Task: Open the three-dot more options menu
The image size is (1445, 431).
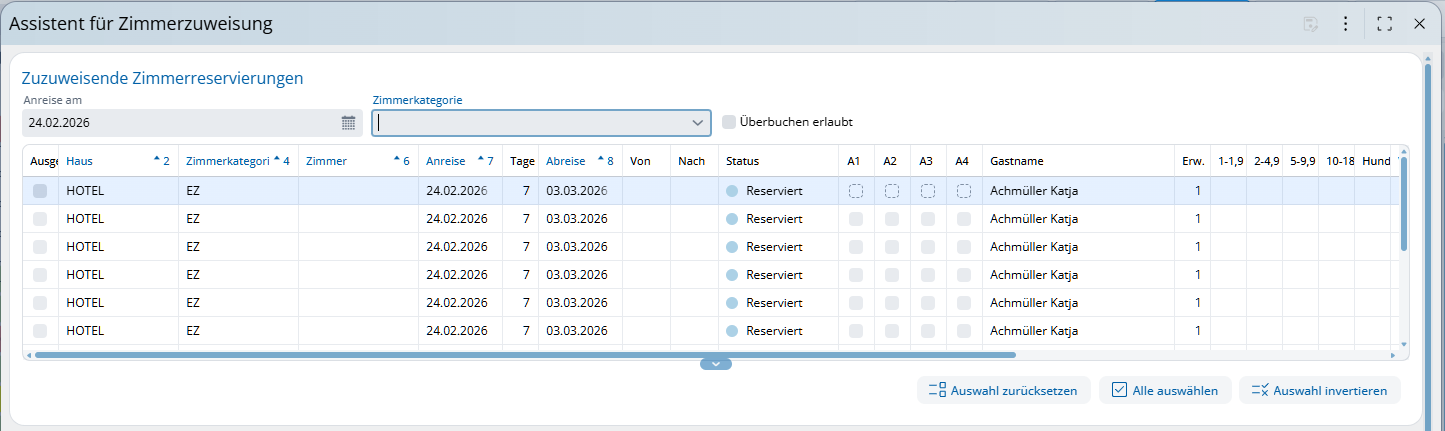Action: (1346, 24)
